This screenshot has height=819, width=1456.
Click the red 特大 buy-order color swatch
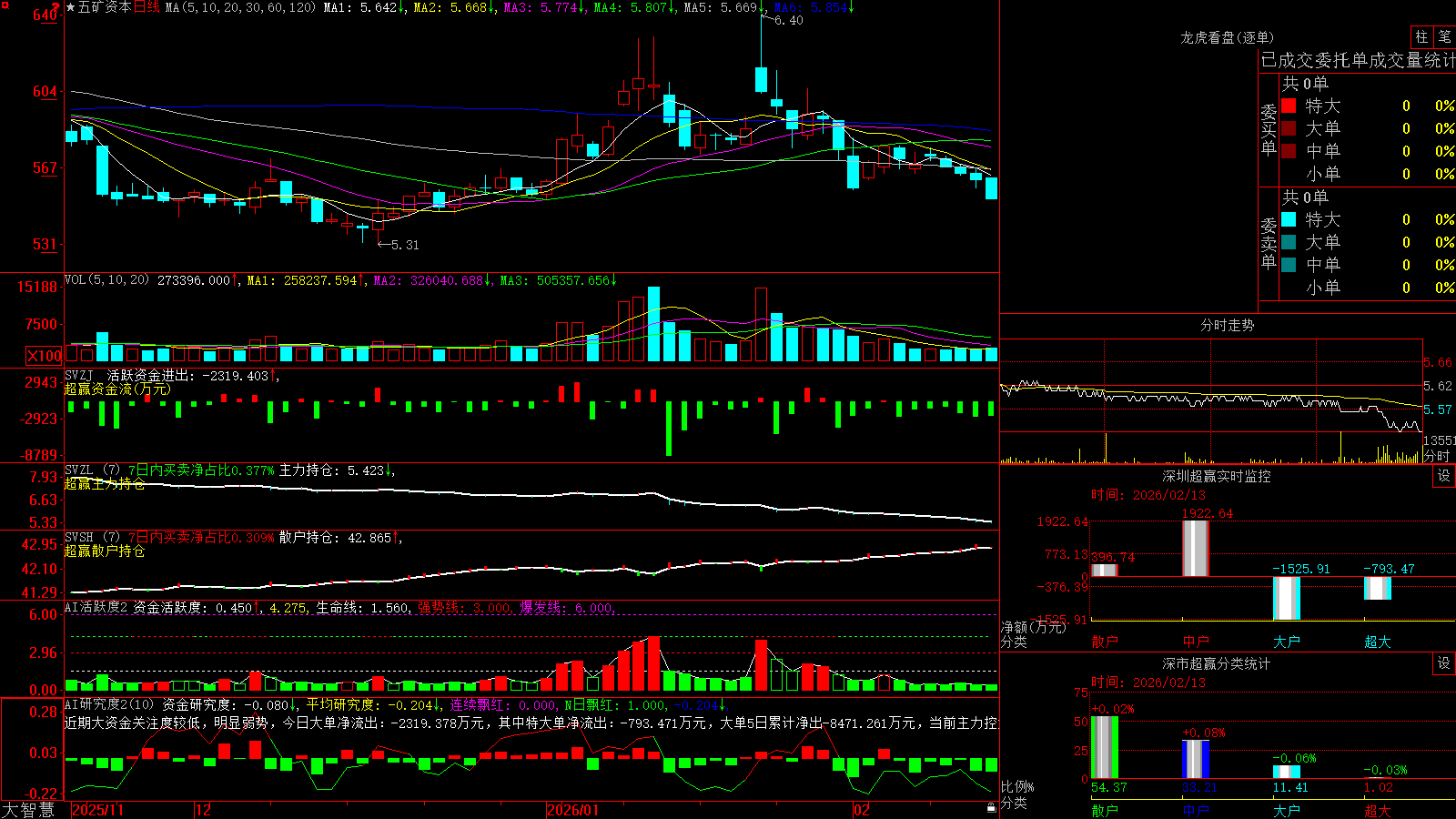click(x=1289, y=106)
